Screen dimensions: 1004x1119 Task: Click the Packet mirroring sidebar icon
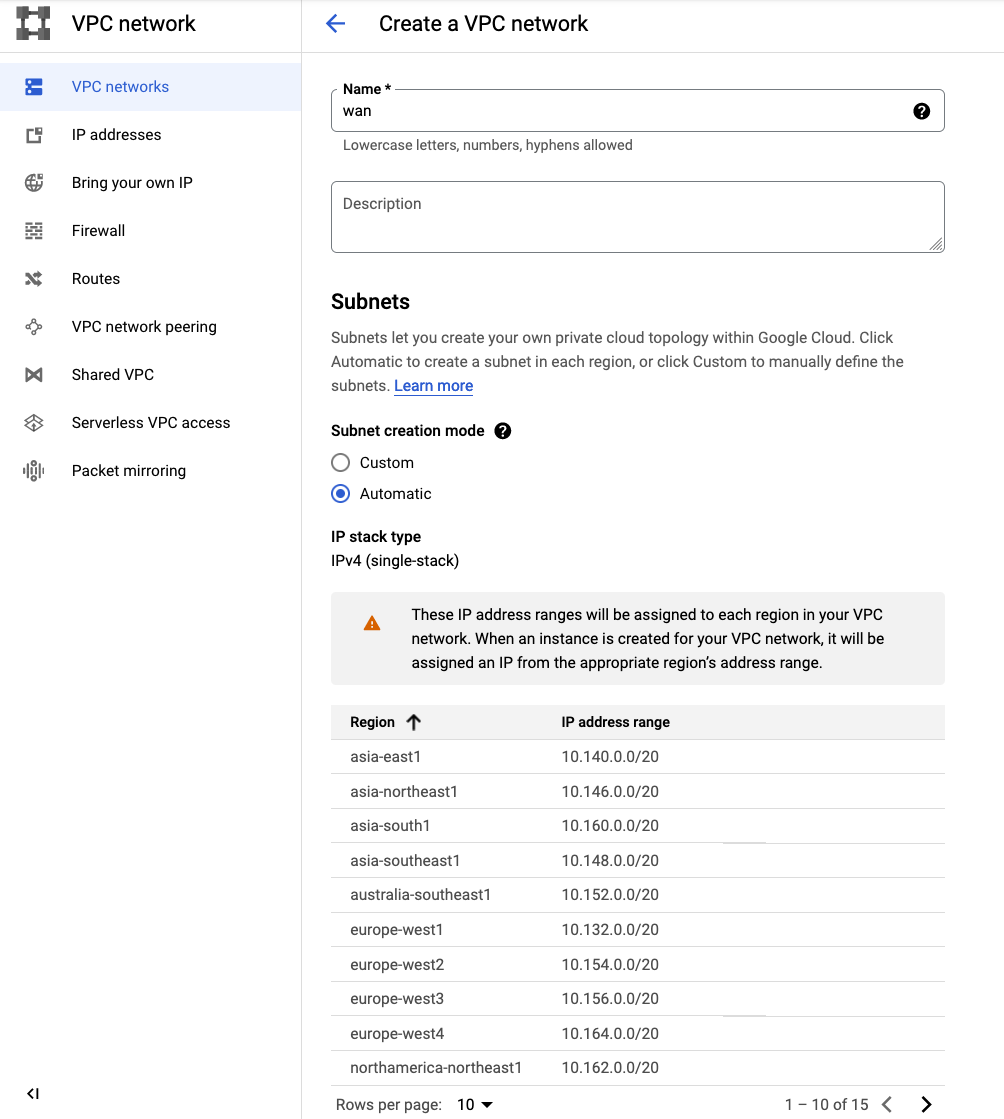34,471
